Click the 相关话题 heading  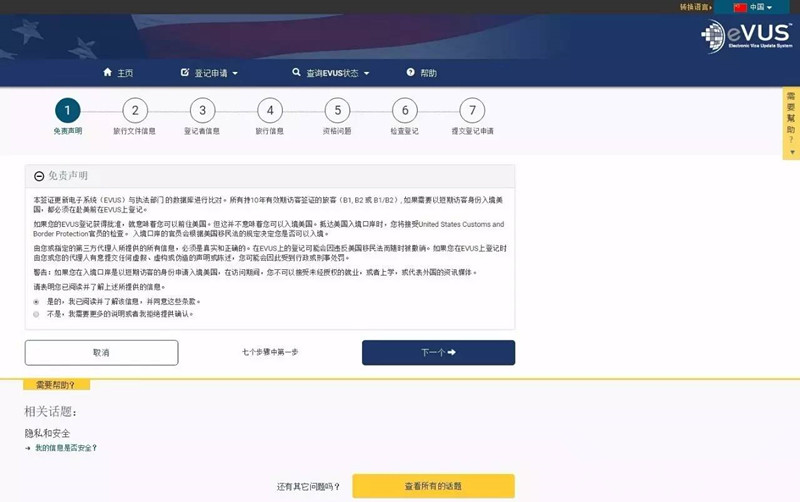click(x=51, y=411)
